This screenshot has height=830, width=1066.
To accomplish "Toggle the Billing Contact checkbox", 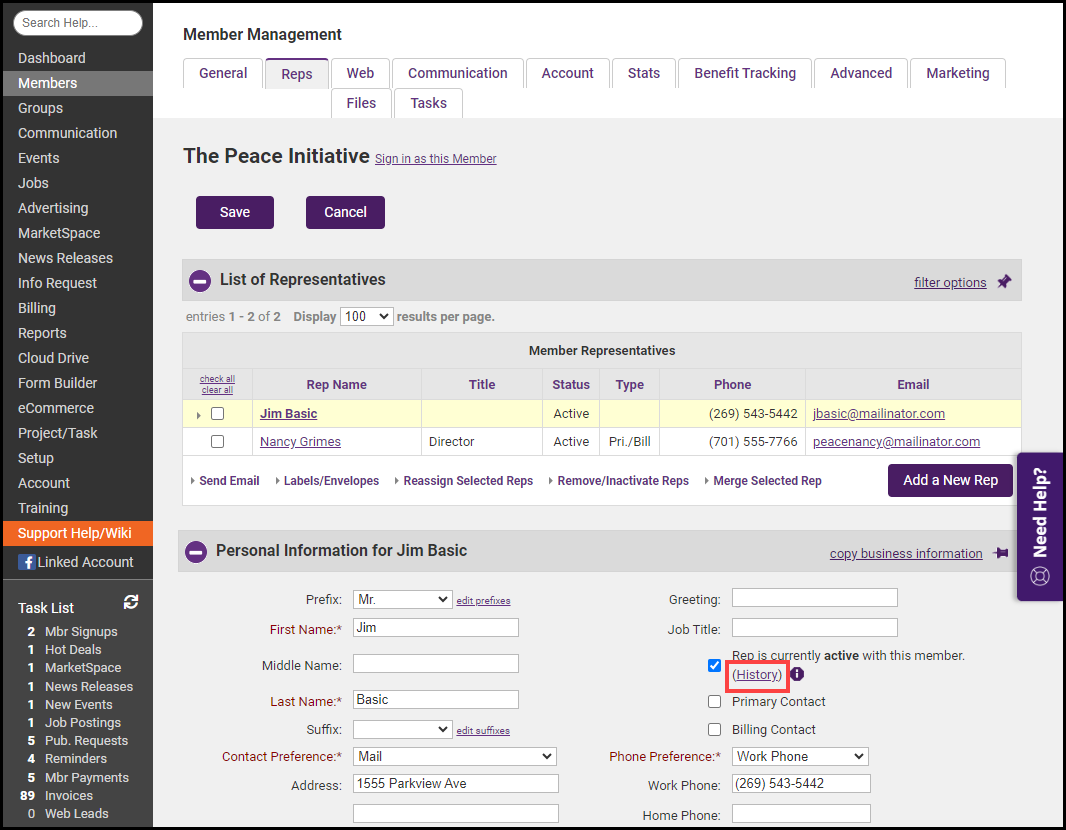I will [x=714, y=730].
